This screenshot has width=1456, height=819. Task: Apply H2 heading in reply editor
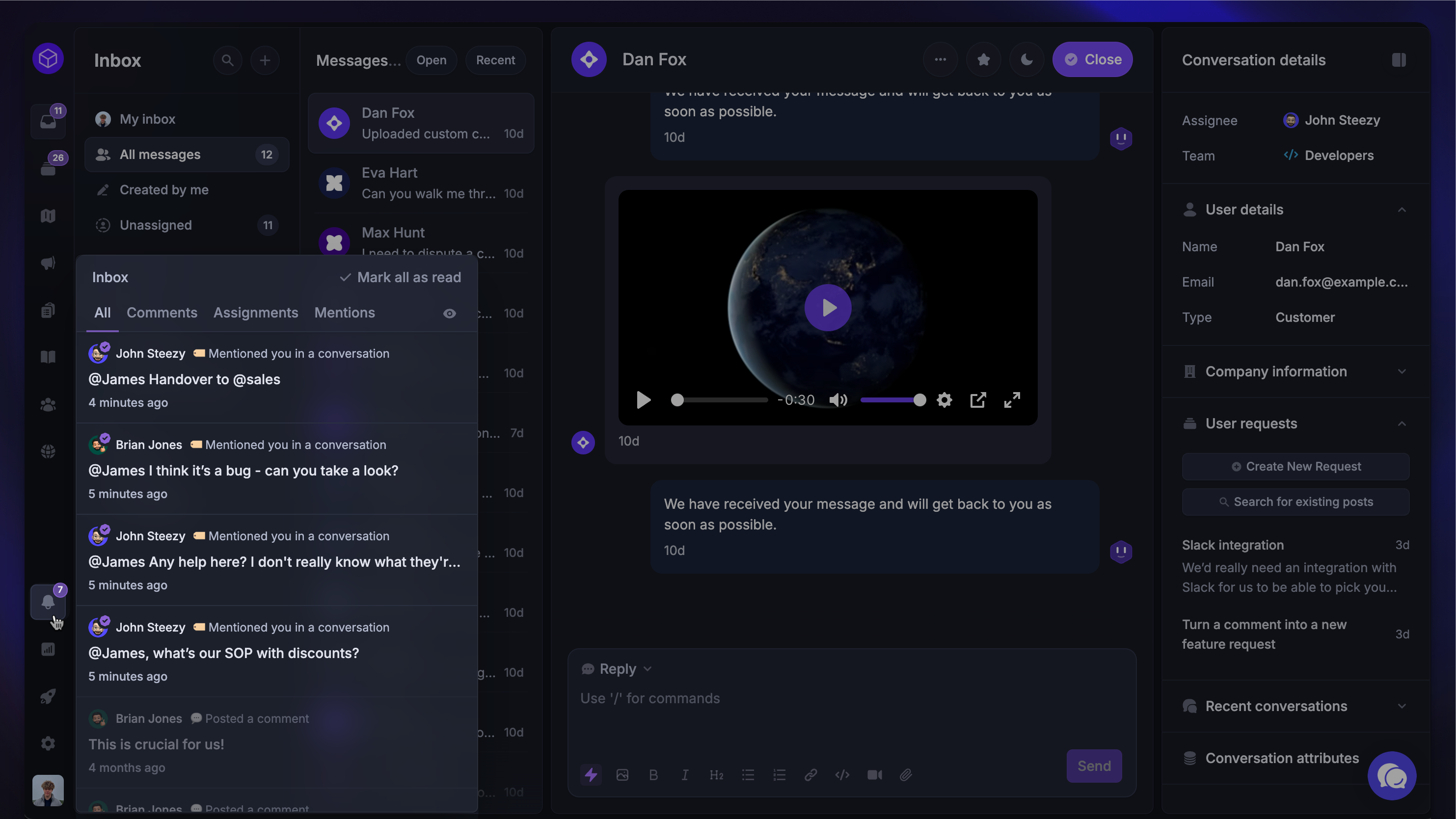pos(716,774)
